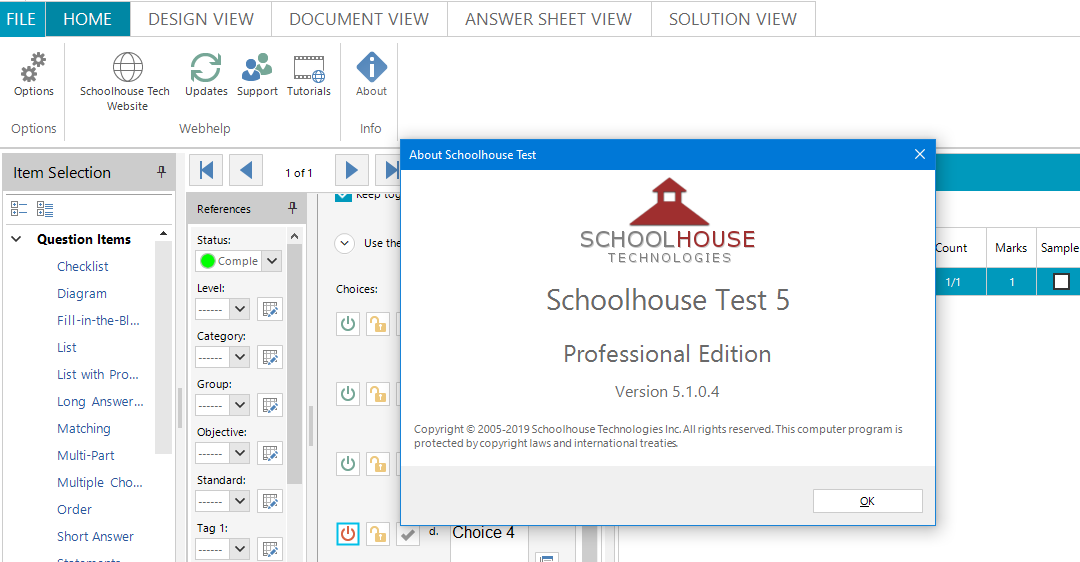Switch to the DOCUMENT VIEW tab
The image size is (1080, 562).
coord(359,19)
